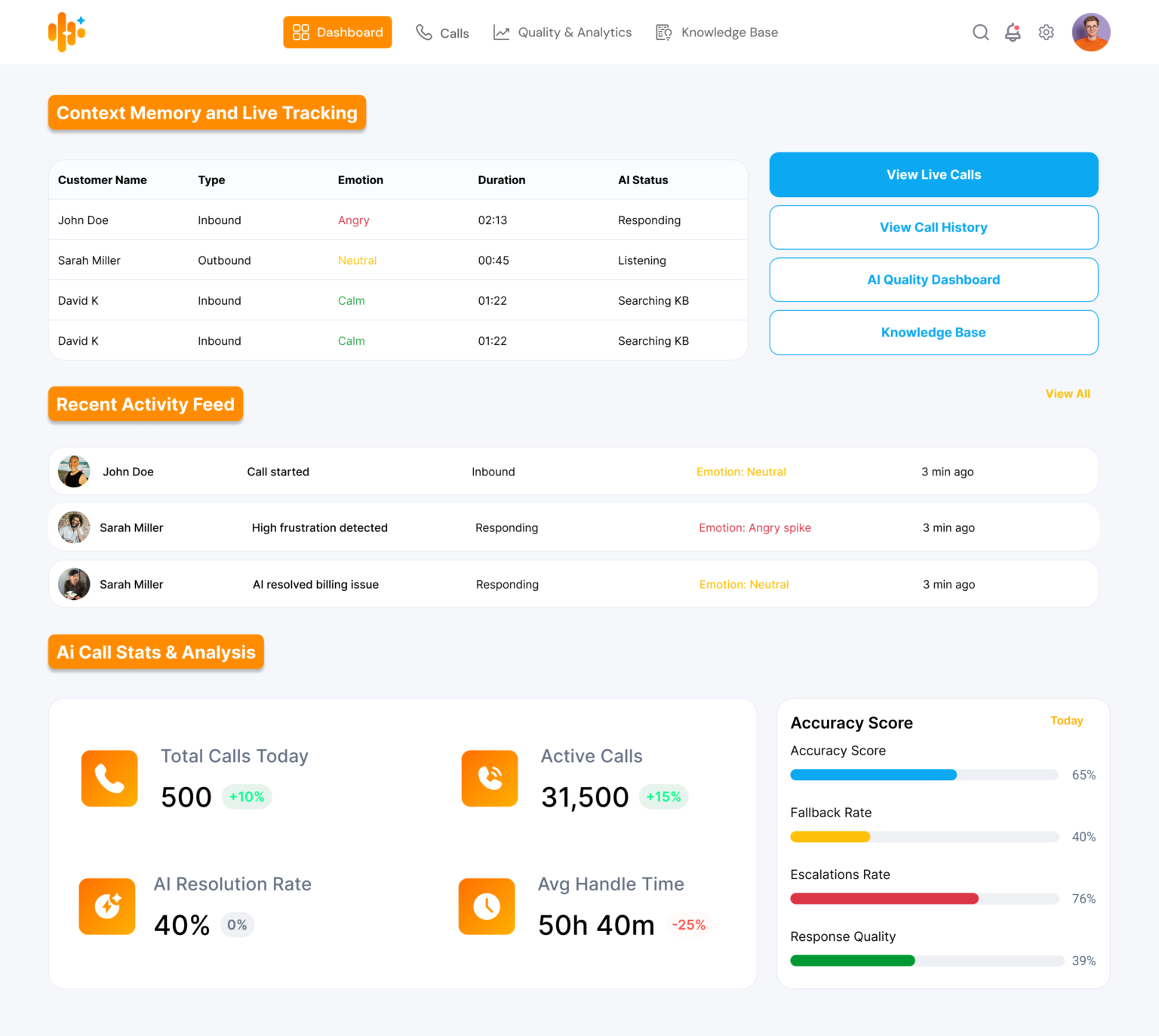
Task: Go to the Calls menu item
Action: [443, 33]
